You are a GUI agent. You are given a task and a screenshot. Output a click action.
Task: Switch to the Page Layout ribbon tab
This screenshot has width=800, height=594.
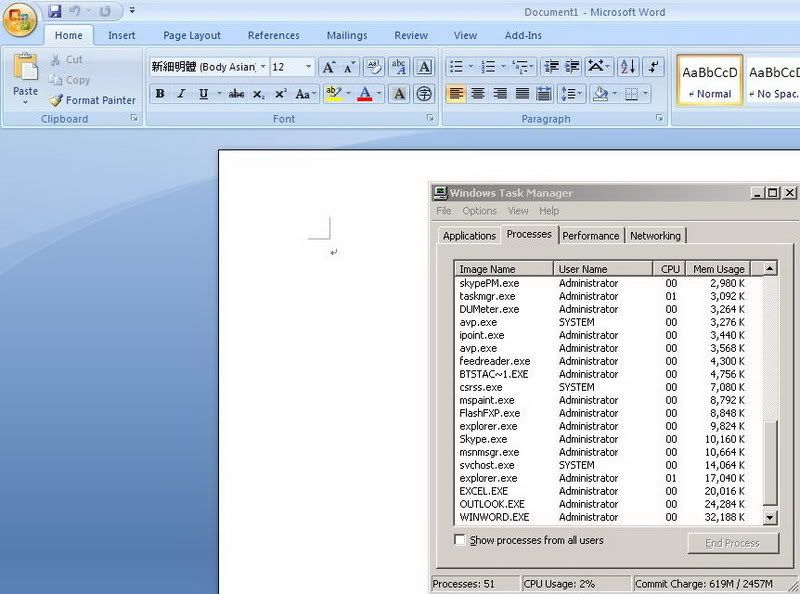coord(191,35)
